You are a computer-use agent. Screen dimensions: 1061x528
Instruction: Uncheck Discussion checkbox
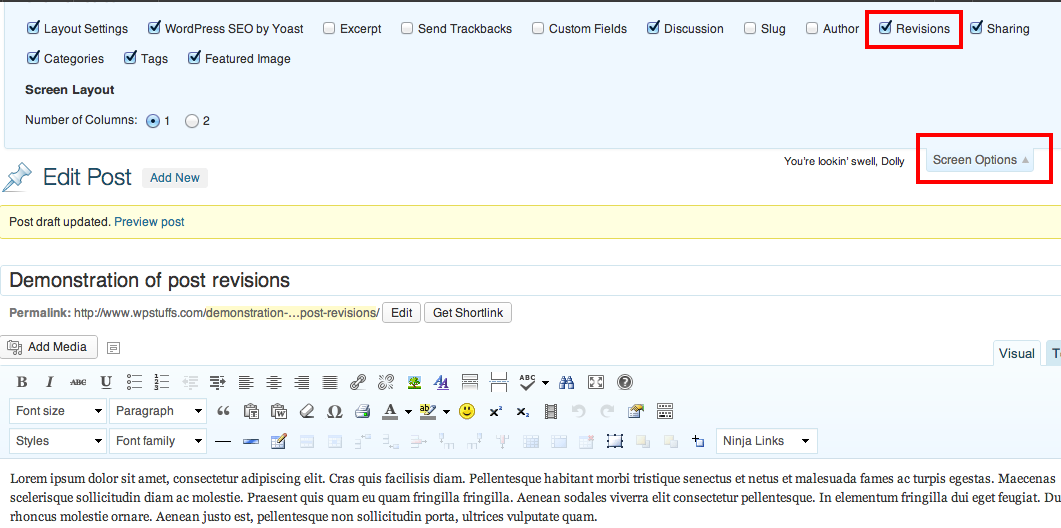click(653, 28)
